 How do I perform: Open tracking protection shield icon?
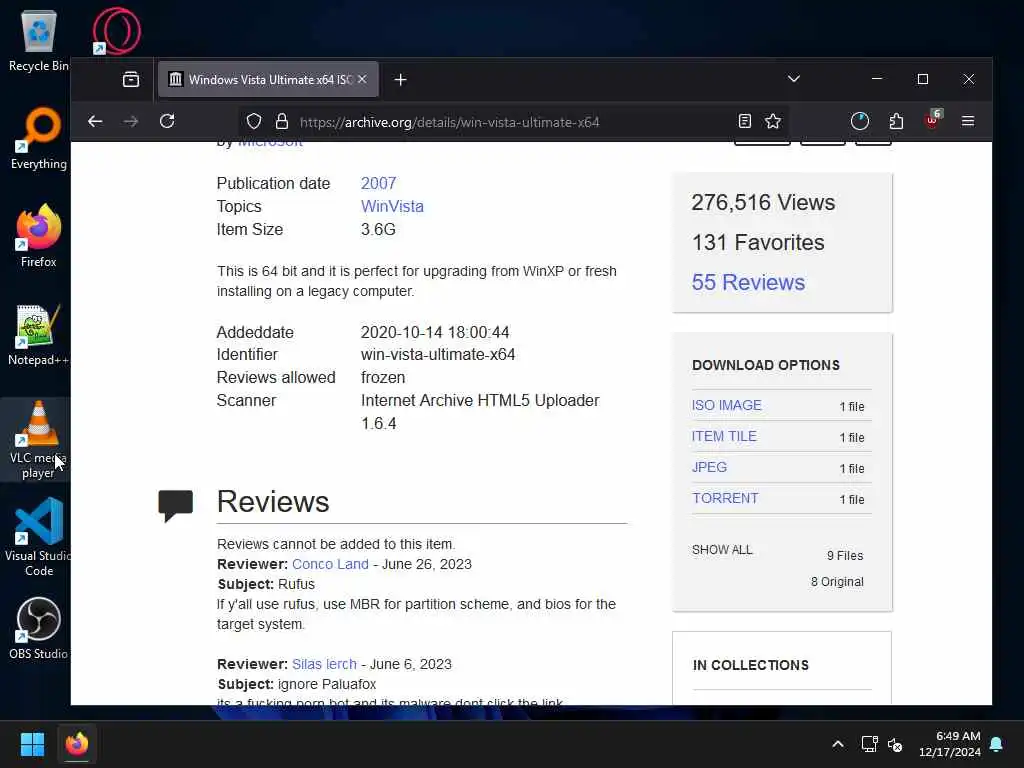coord(253,121)
